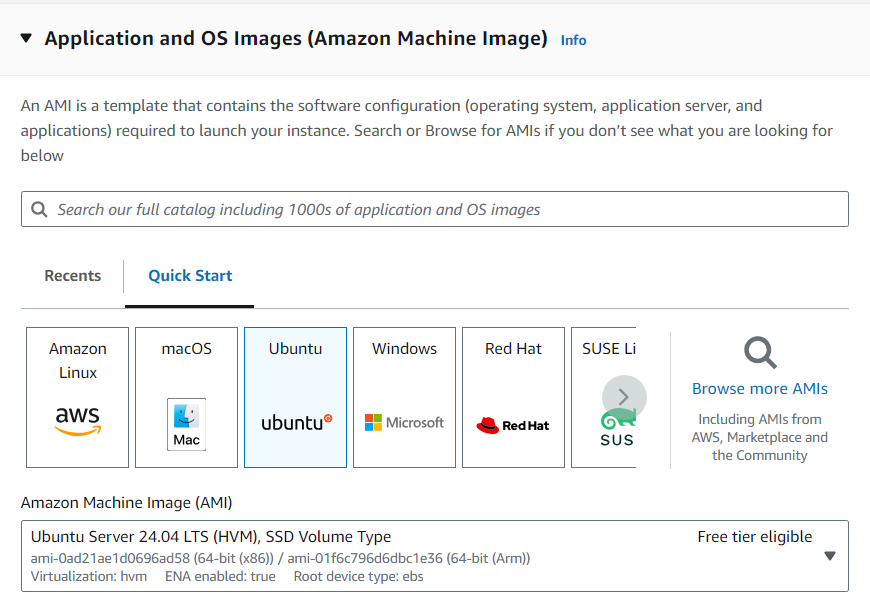The width and height of the screenshot is (870, 613).
Task: Choose the Windows AMI tile
Action: tap(404, 397)
